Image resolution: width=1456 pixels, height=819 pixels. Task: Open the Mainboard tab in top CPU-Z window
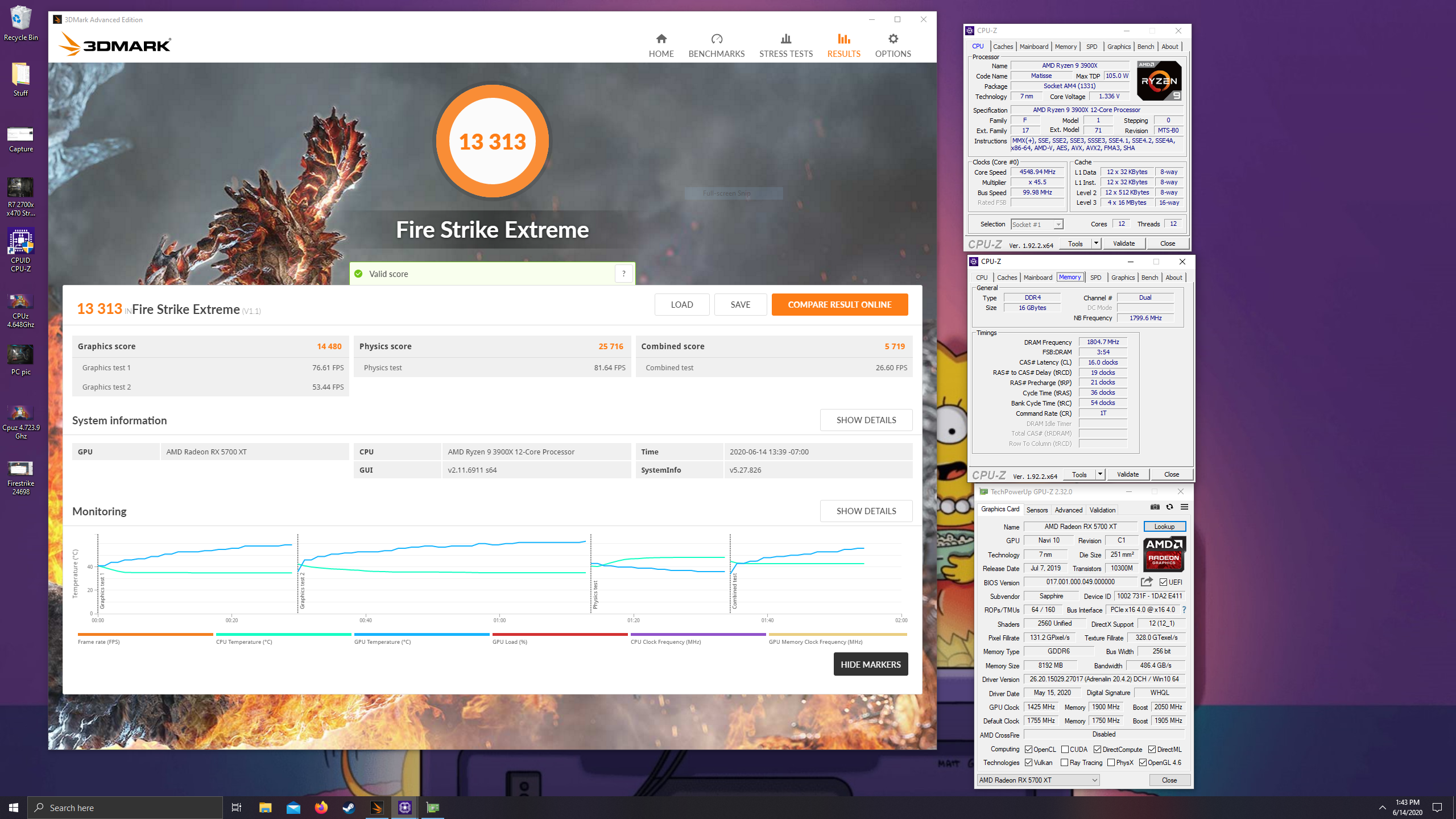pyautogui.click(x=1033, y=47)
